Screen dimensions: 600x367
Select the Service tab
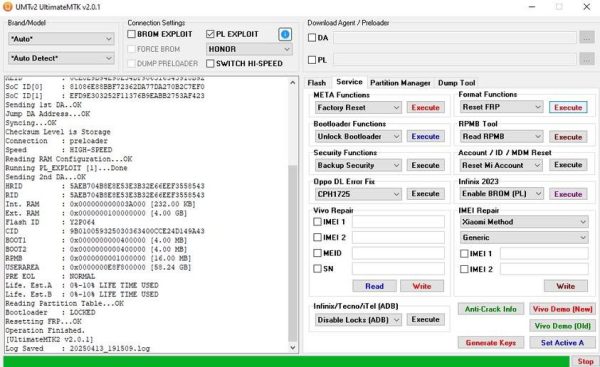tap(349, 82)
